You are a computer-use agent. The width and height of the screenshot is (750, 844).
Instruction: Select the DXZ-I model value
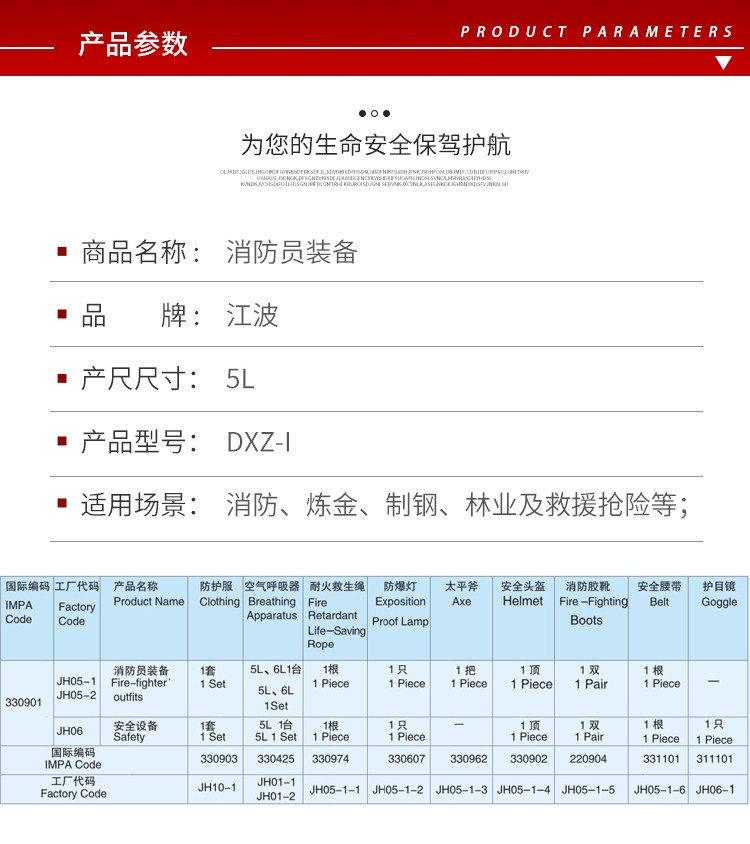click(x=258, y=442)
